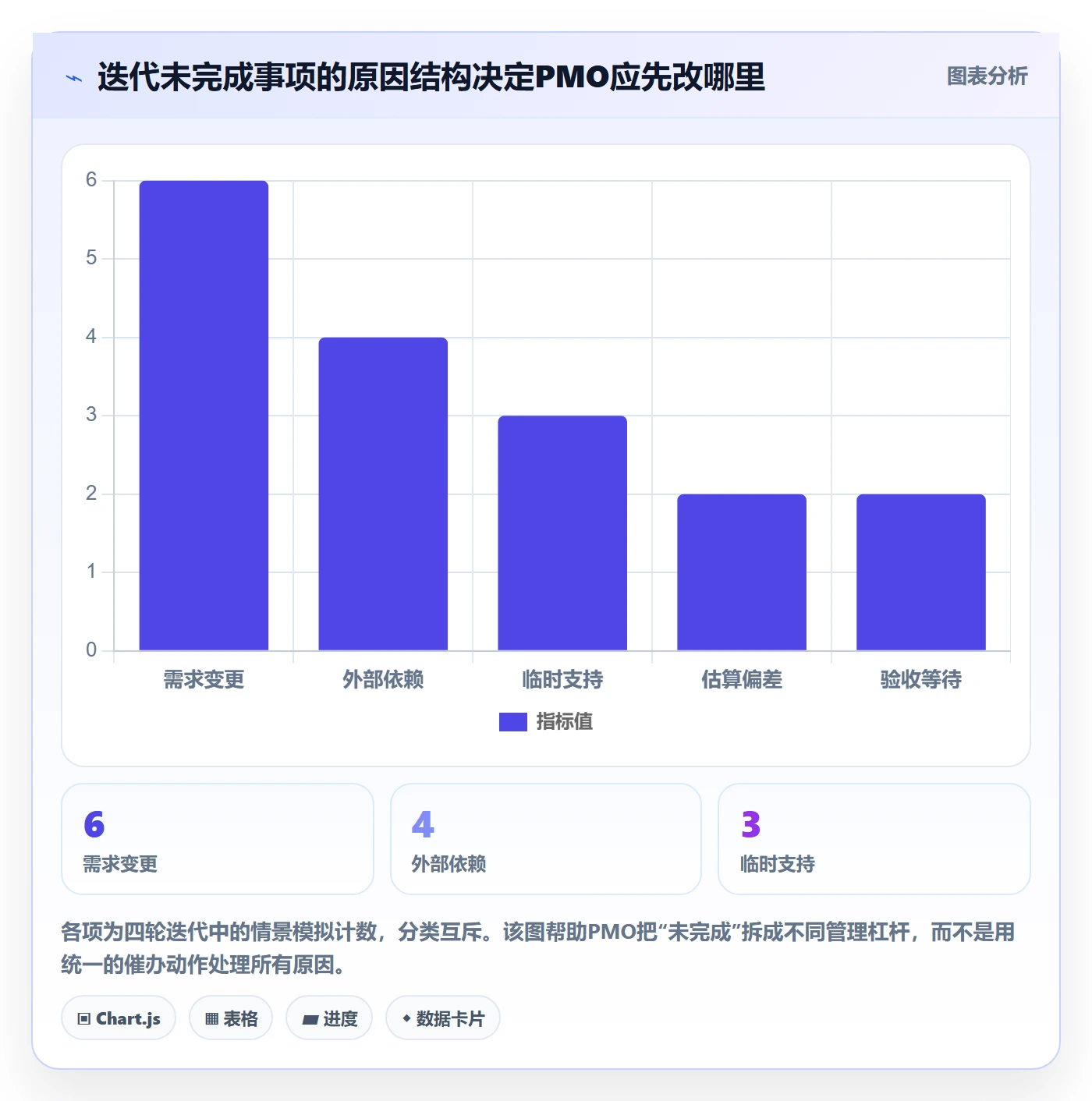
Task: Click the 临时支持 bar in the chart
Action: pos(562,533)
